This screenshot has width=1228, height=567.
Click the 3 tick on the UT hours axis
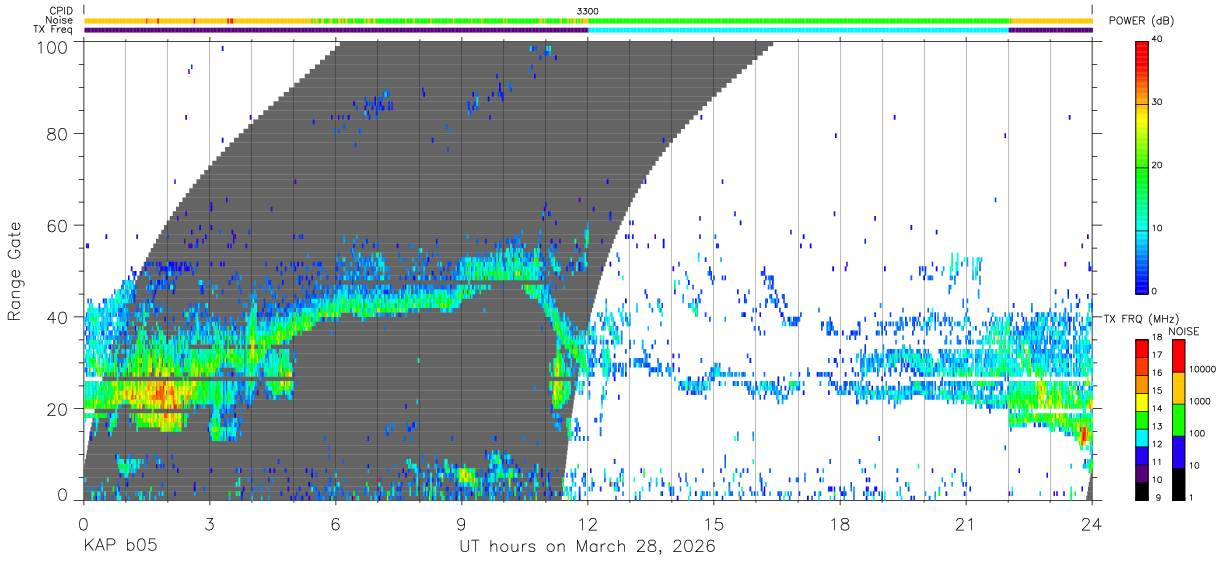coord(210,524)
